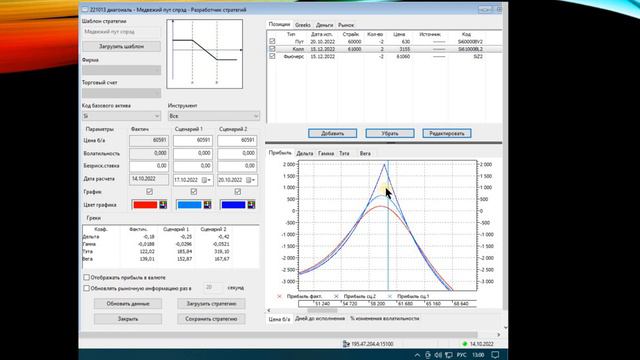The width and height of the screenshot is (640, 360).
Task: Switch the РУС input language indicator
Action: click(462, 355)
